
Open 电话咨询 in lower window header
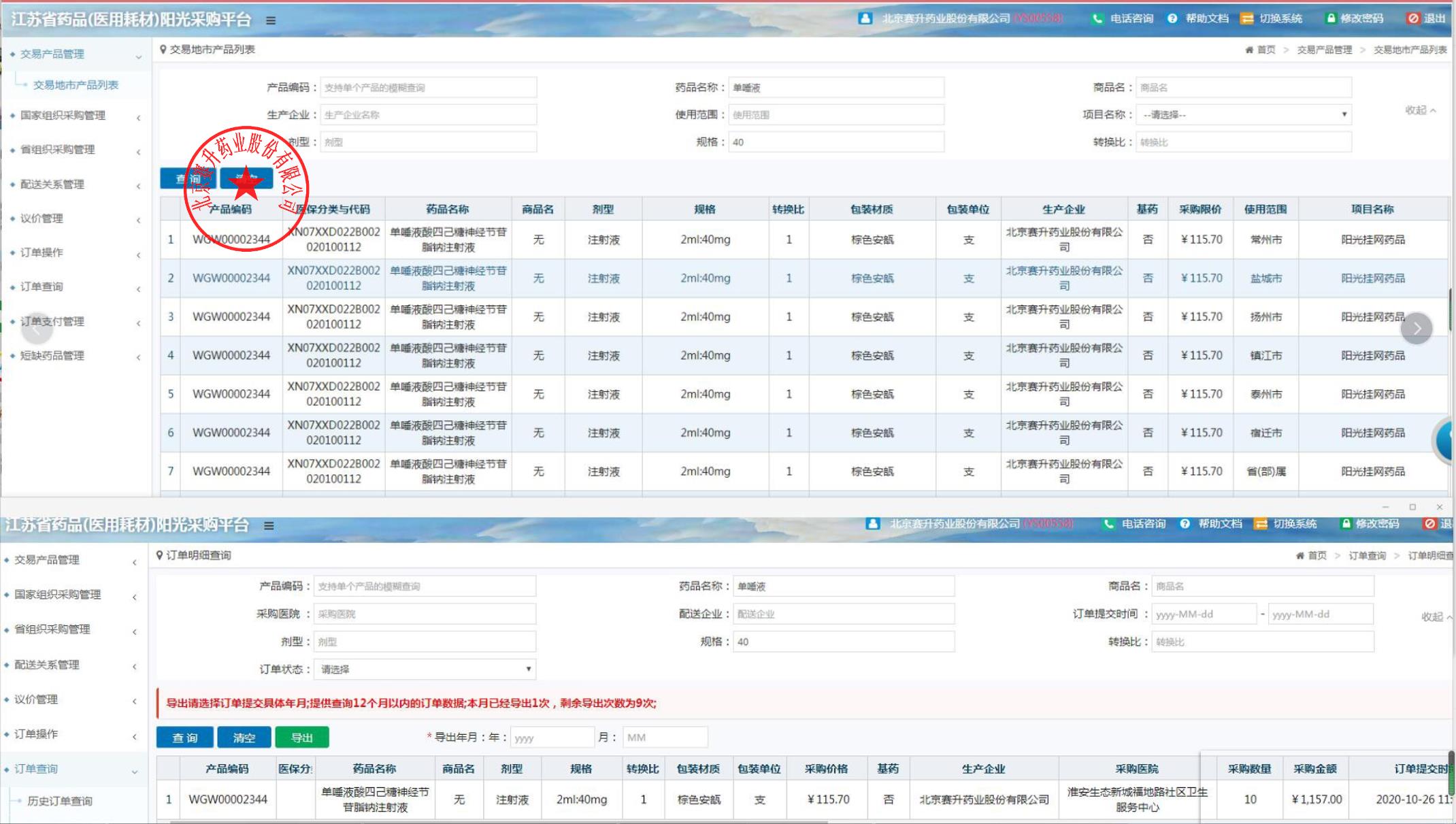pyautogui.click(x=1134, y=523)
